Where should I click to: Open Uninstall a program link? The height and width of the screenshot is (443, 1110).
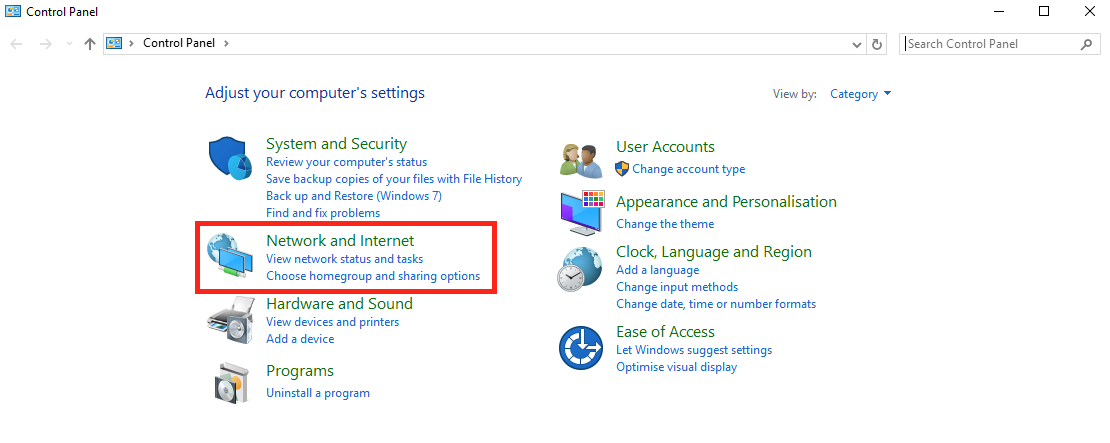318,393
